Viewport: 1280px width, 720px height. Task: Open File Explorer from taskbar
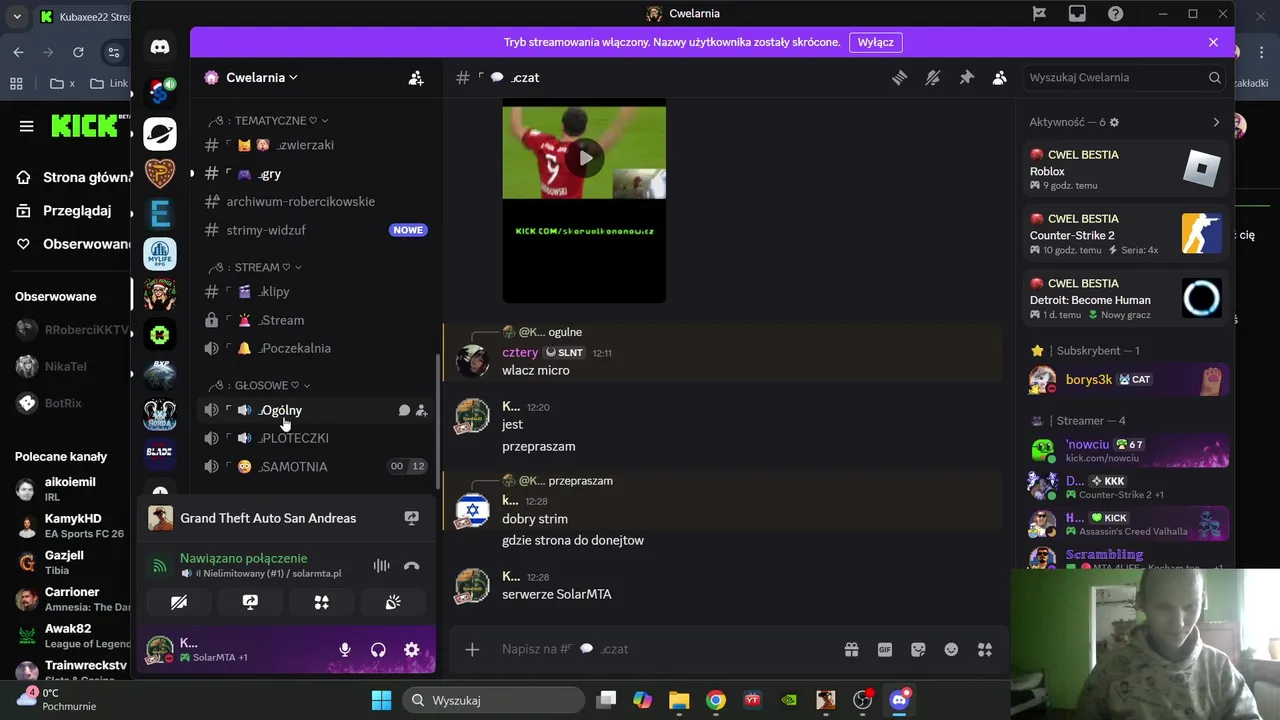[679, 700]
